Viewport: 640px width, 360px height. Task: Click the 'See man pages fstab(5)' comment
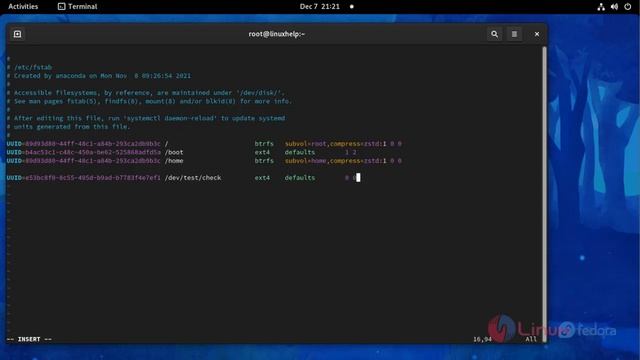click(x=149, y=101)
